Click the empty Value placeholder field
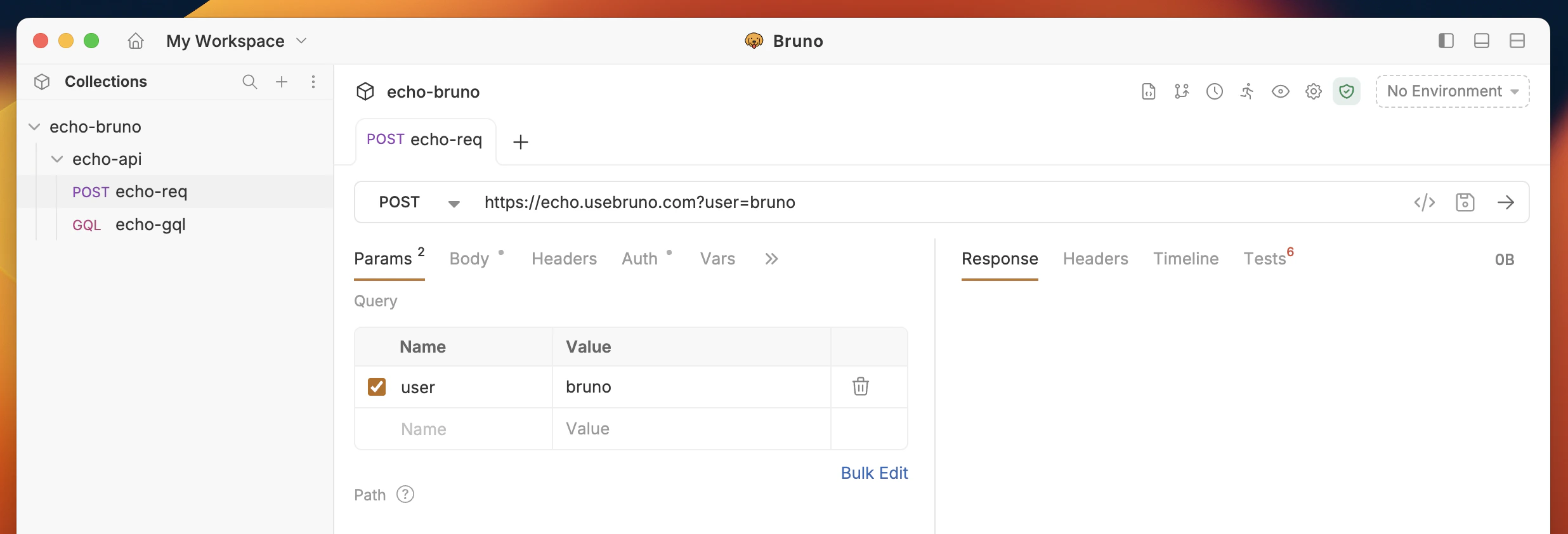 [x=691, y=429]
